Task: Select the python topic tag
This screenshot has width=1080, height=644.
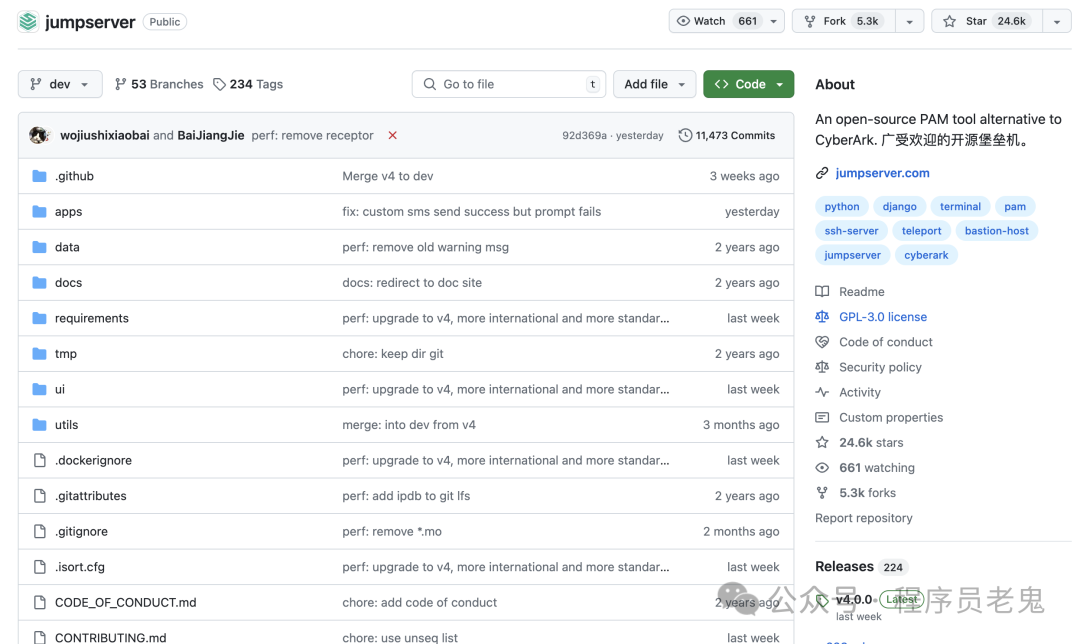Action: pos(842,207)
